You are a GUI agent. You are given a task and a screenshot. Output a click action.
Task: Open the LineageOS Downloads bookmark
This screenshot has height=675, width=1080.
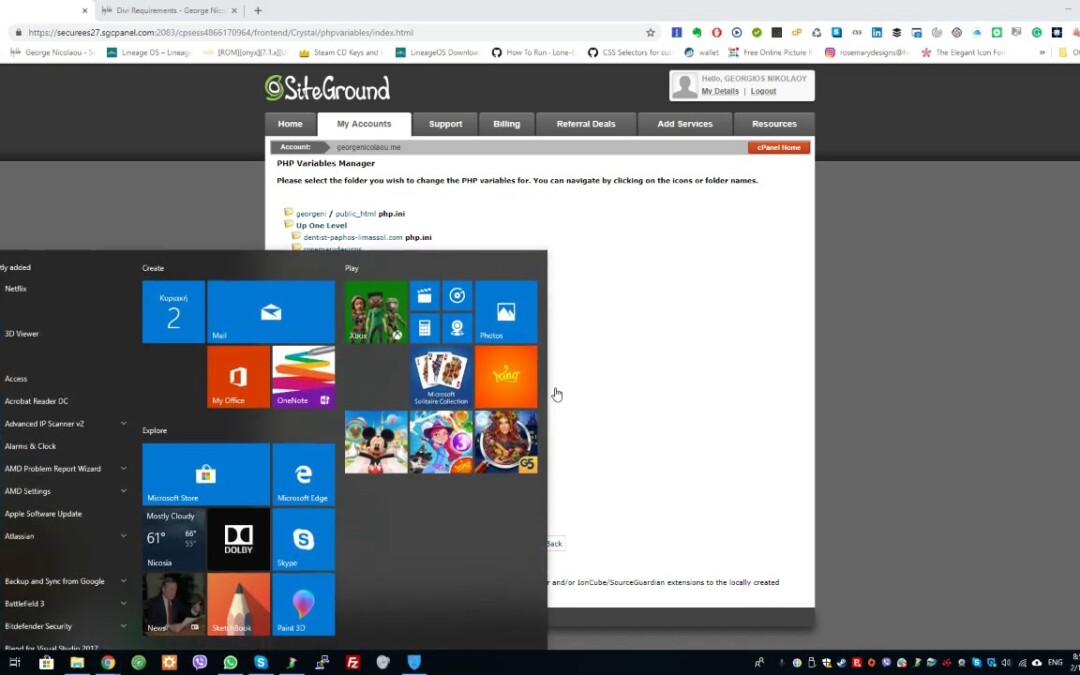(438, 52)
